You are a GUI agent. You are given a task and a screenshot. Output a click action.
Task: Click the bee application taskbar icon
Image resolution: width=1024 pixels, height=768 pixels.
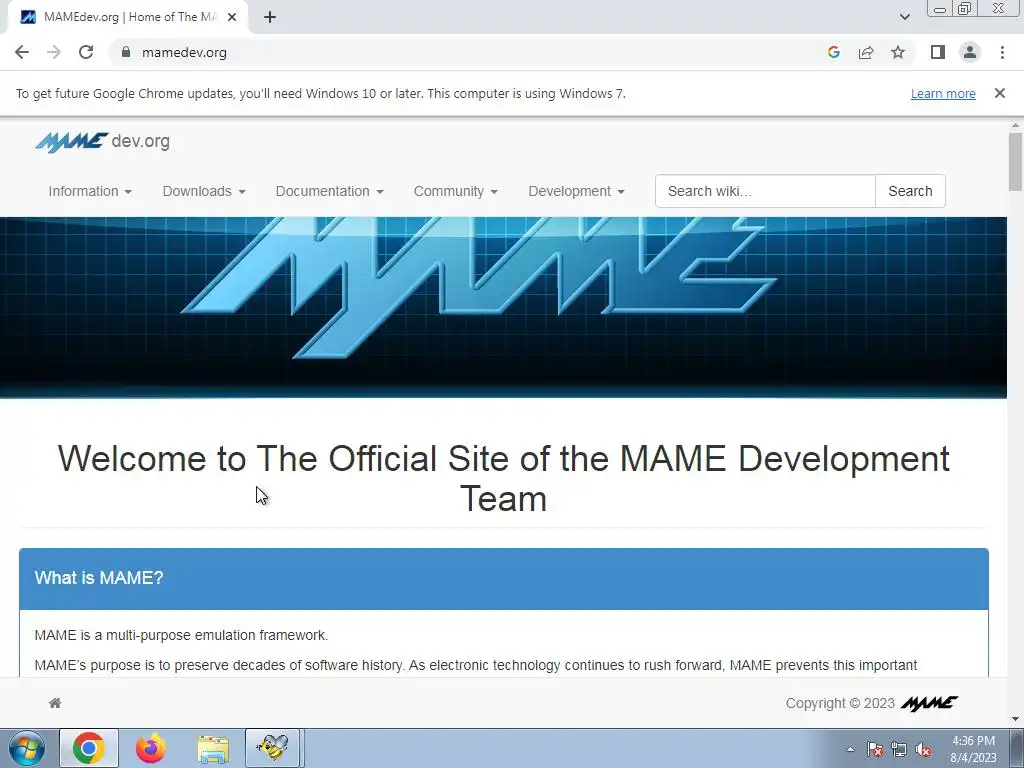click(x=272, y=748)
